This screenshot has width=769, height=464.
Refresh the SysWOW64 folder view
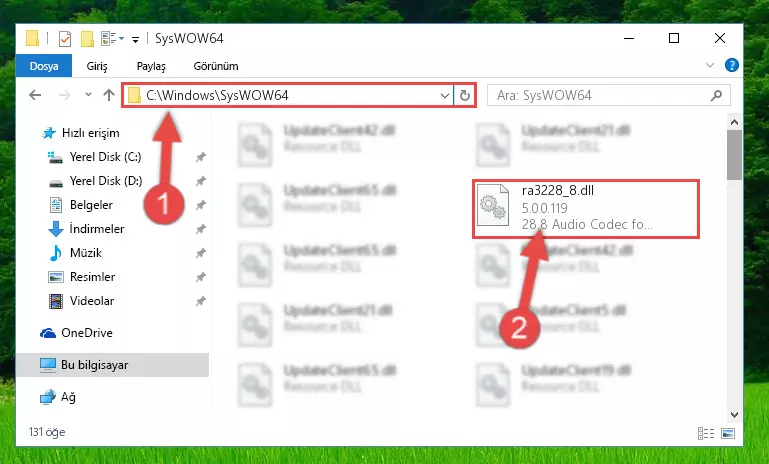465,95
